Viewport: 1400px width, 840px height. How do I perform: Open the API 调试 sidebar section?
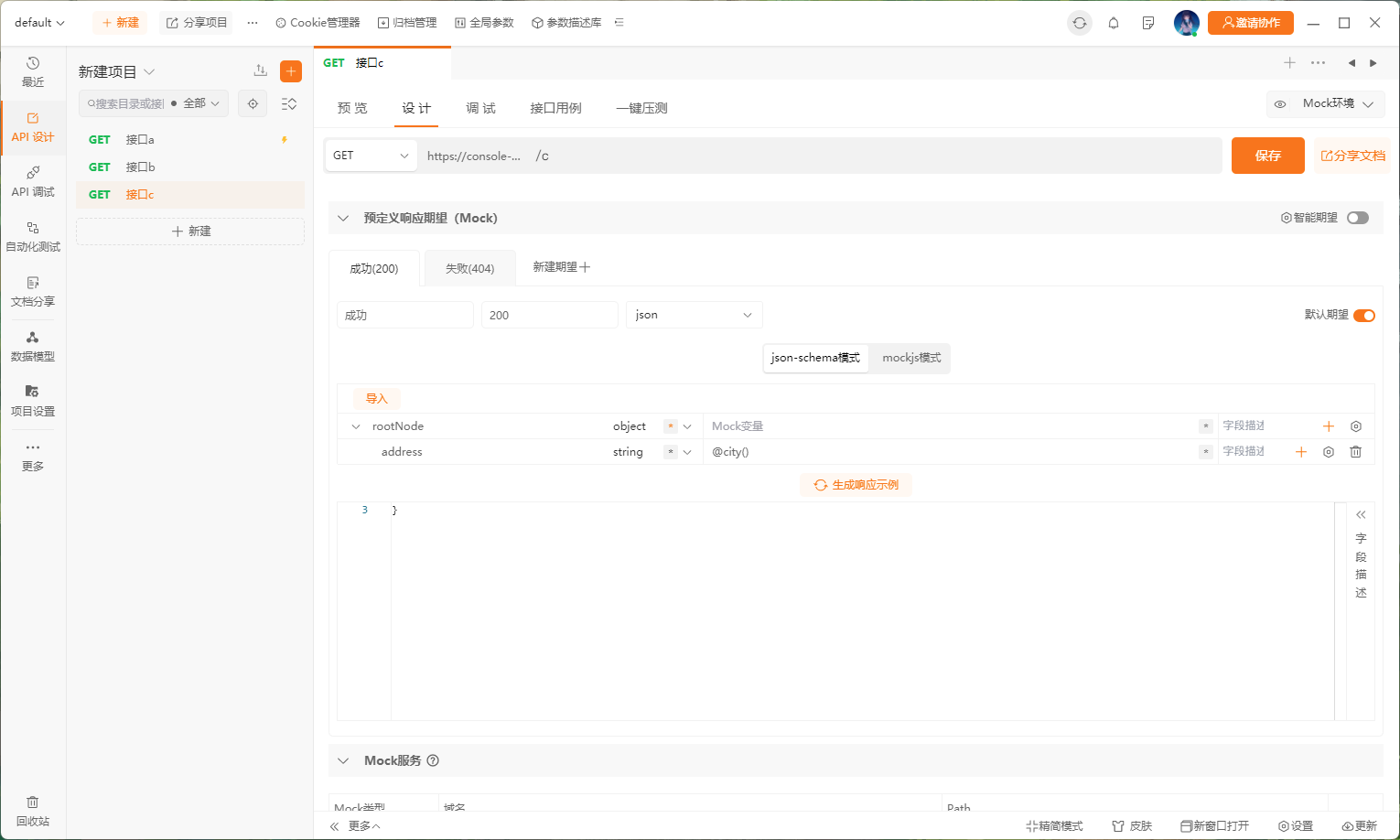[33, 181]
